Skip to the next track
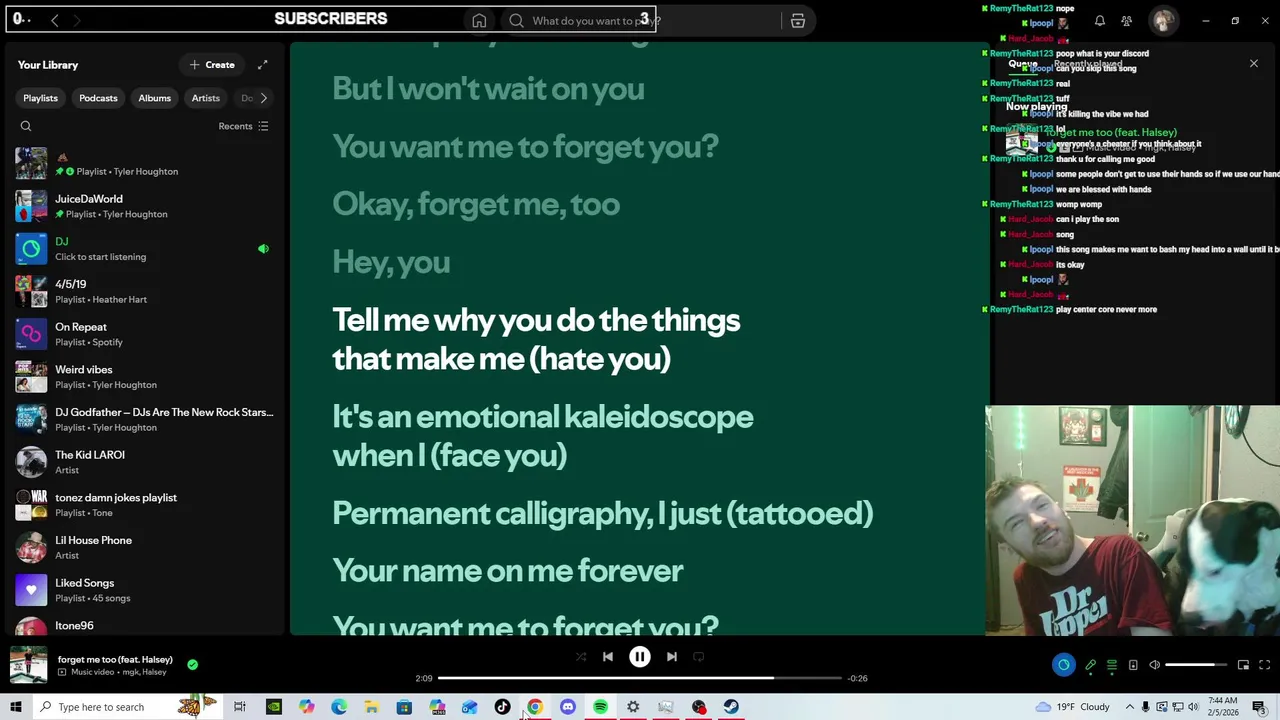Viewport: 1280px width, 720px height. 672,657
